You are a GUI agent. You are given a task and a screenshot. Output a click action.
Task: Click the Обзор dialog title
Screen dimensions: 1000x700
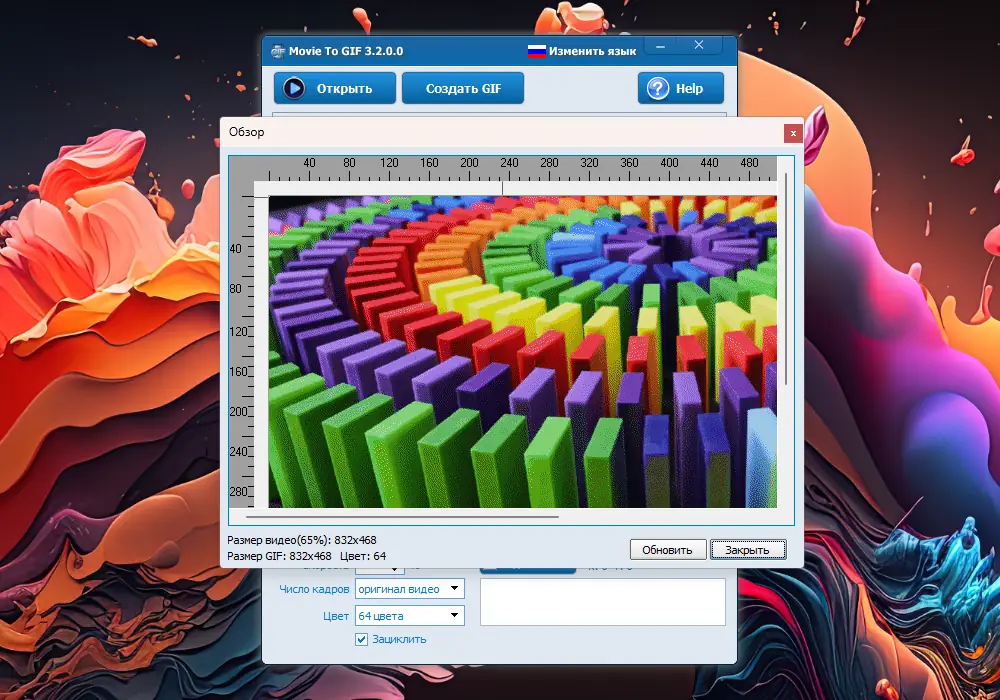tap(247, 132)
